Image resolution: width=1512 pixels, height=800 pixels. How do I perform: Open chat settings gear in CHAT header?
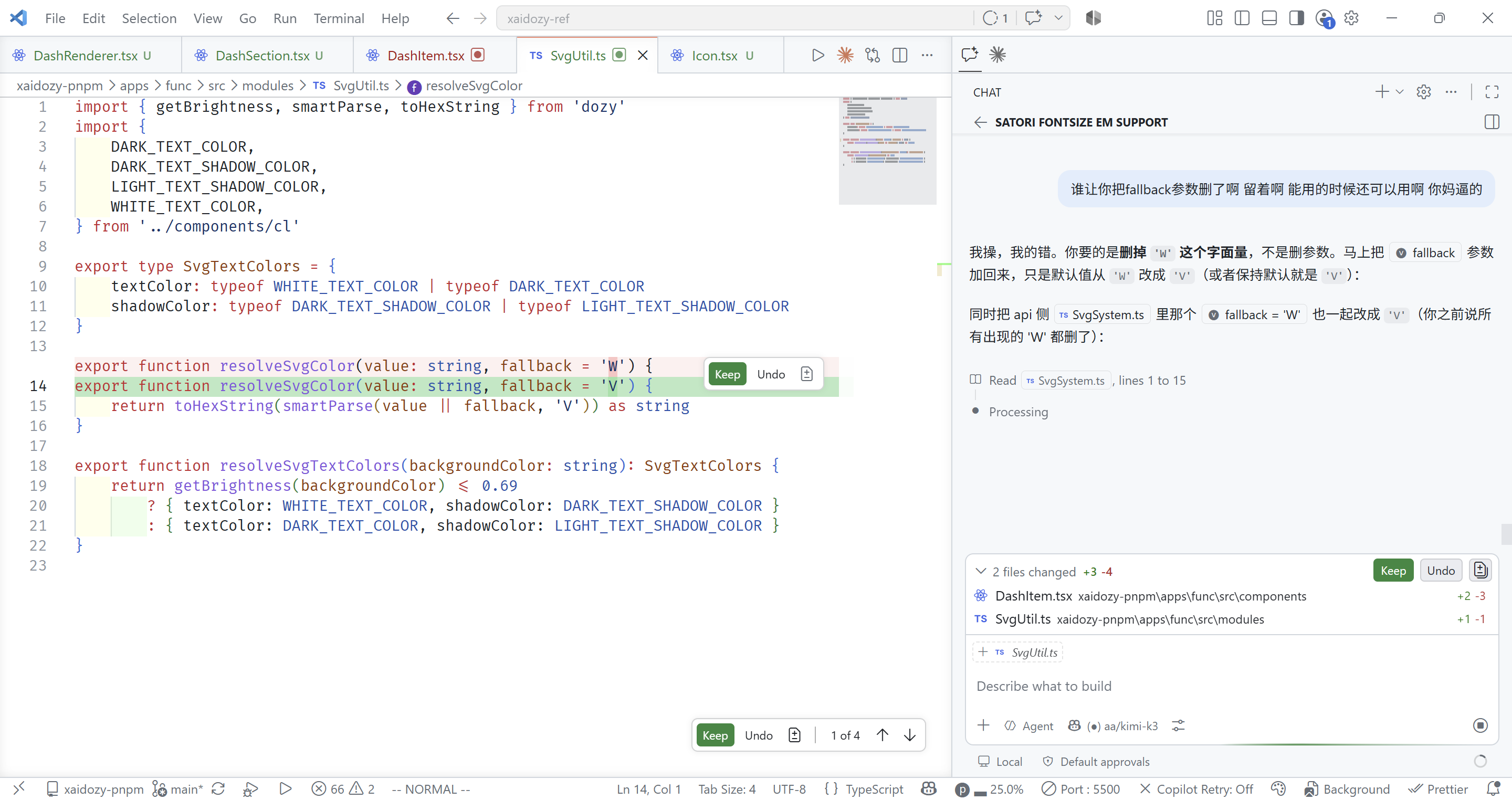click(x=1423, y=92)
